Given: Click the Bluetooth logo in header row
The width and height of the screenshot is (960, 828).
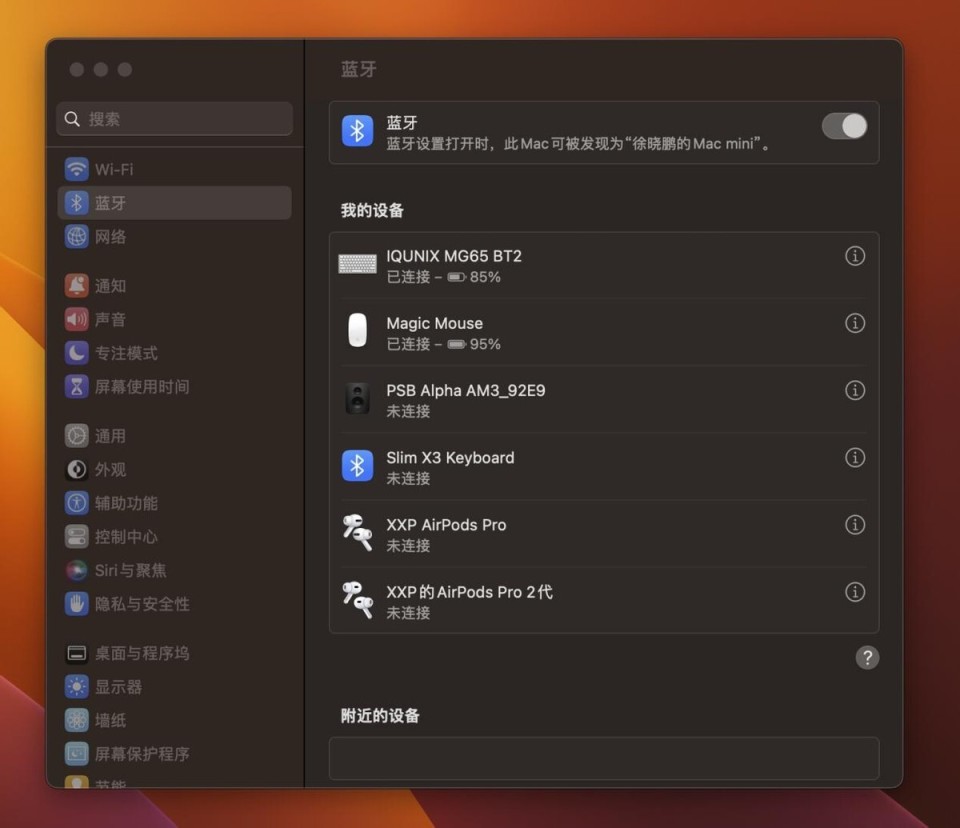Looking at the screenshot, I should coord(358,131).
